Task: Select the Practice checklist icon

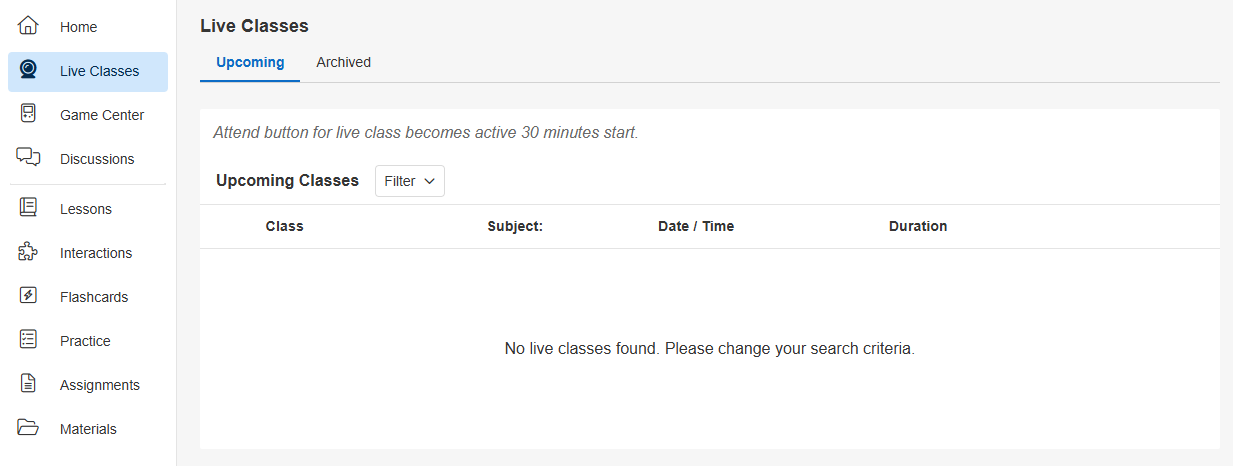Action: click(x=28, y=340)
